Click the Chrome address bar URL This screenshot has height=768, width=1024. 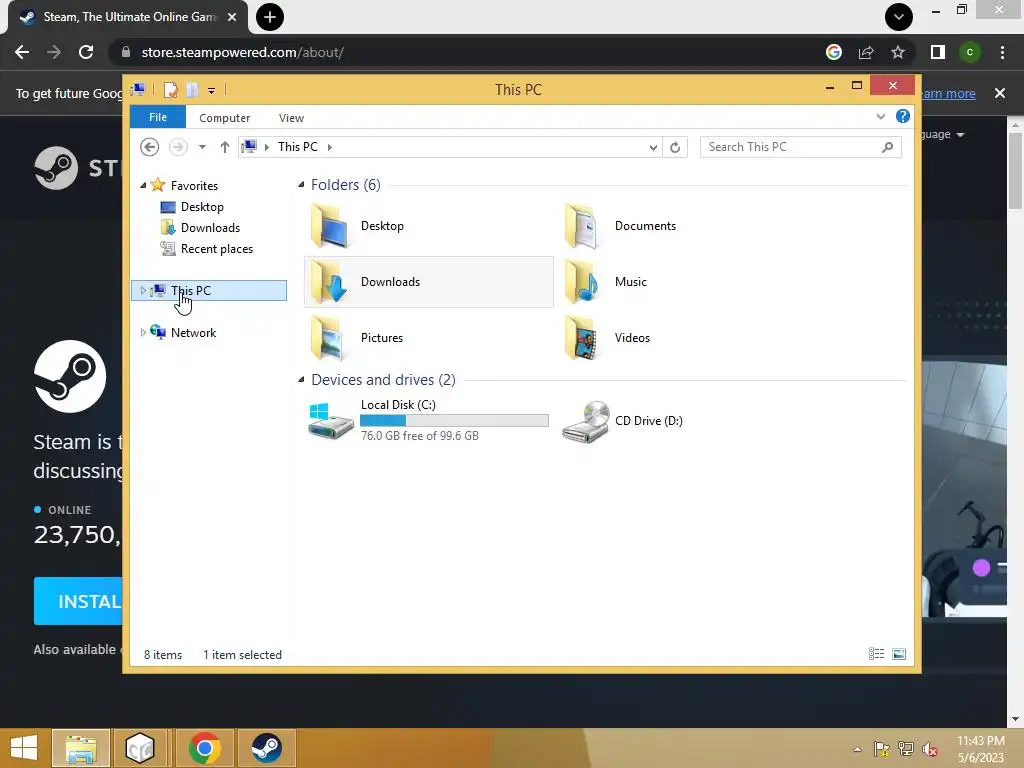click(x=242, y=52)
